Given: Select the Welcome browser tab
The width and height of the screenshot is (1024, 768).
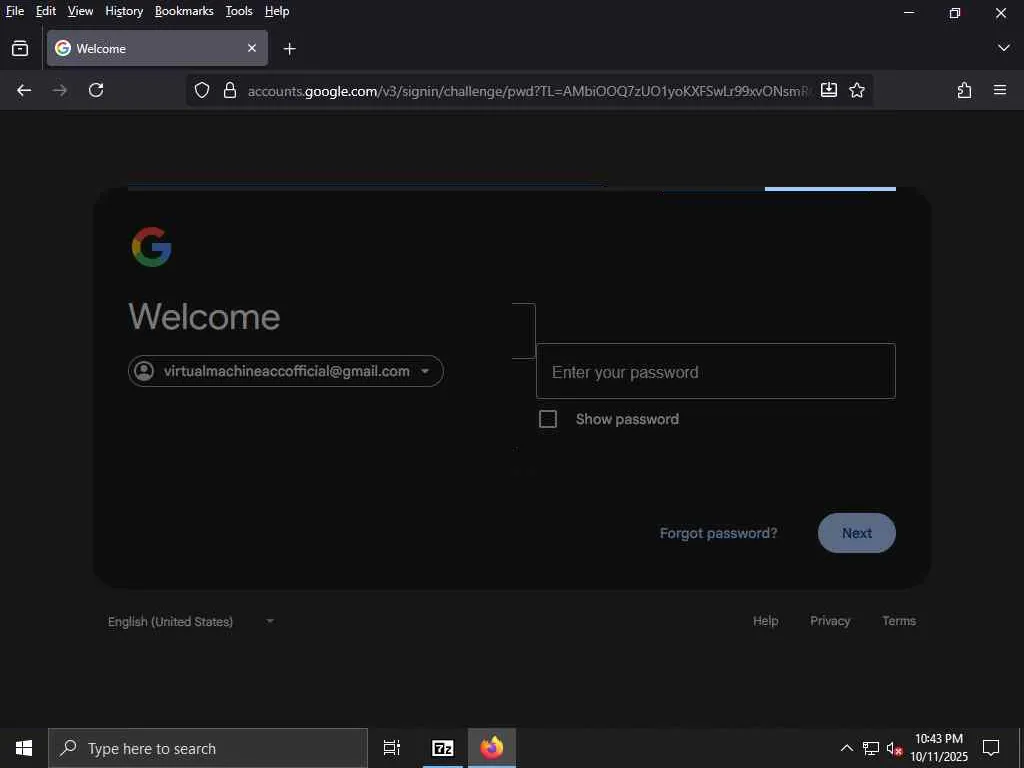Looking at the screenshot, I should click(x=157, y=48).
